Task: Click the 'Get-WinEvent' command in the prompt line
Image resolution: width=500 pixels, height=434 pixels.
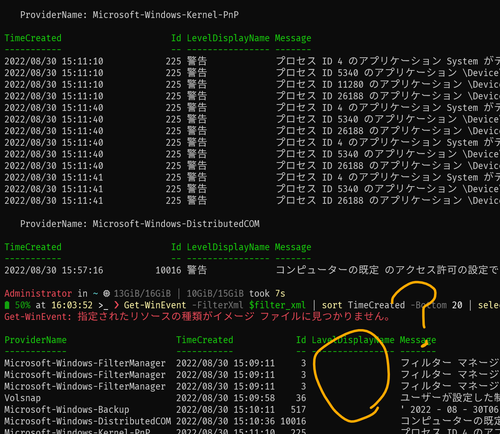Action: point(155,305)
